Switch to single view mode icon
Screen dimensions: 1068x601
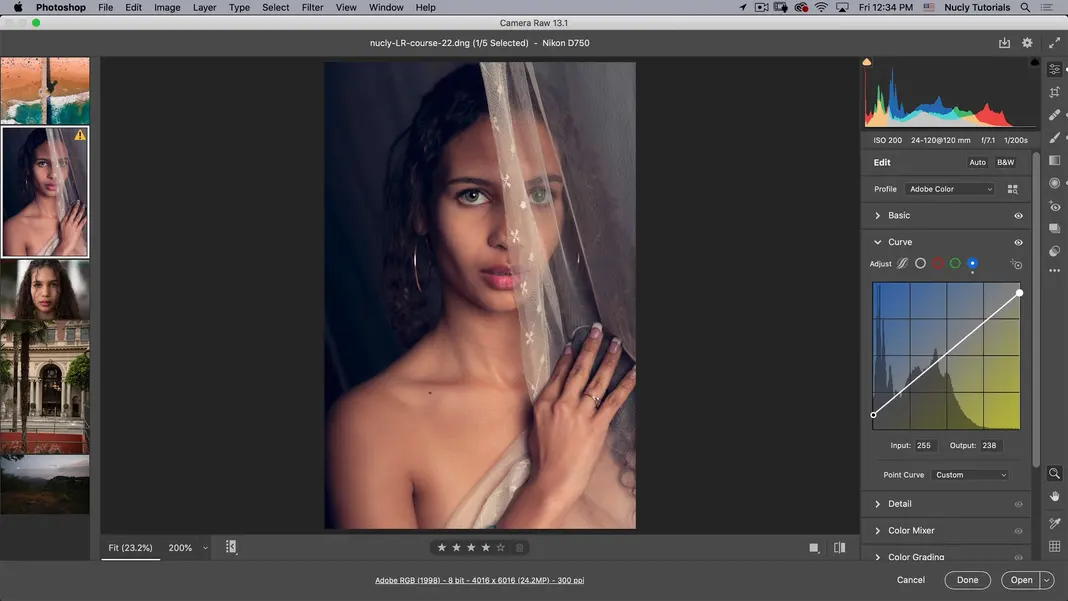pyautogui.click(x=813, y=547)
